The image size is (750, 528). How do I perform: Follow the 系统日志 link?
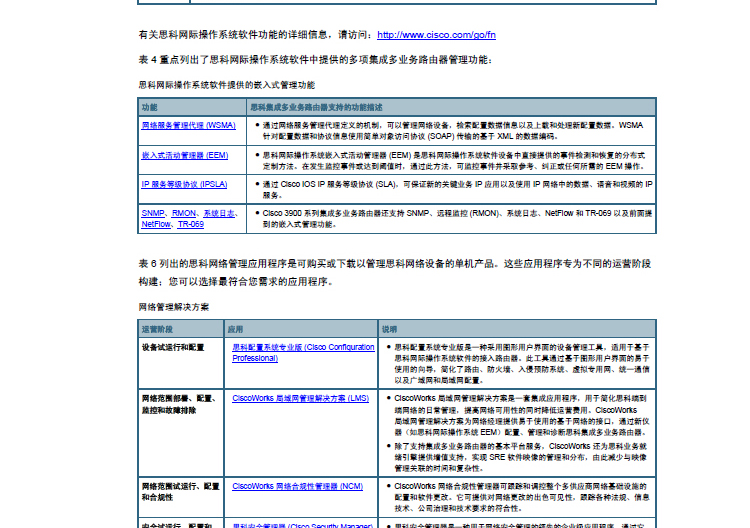[219, 213]
